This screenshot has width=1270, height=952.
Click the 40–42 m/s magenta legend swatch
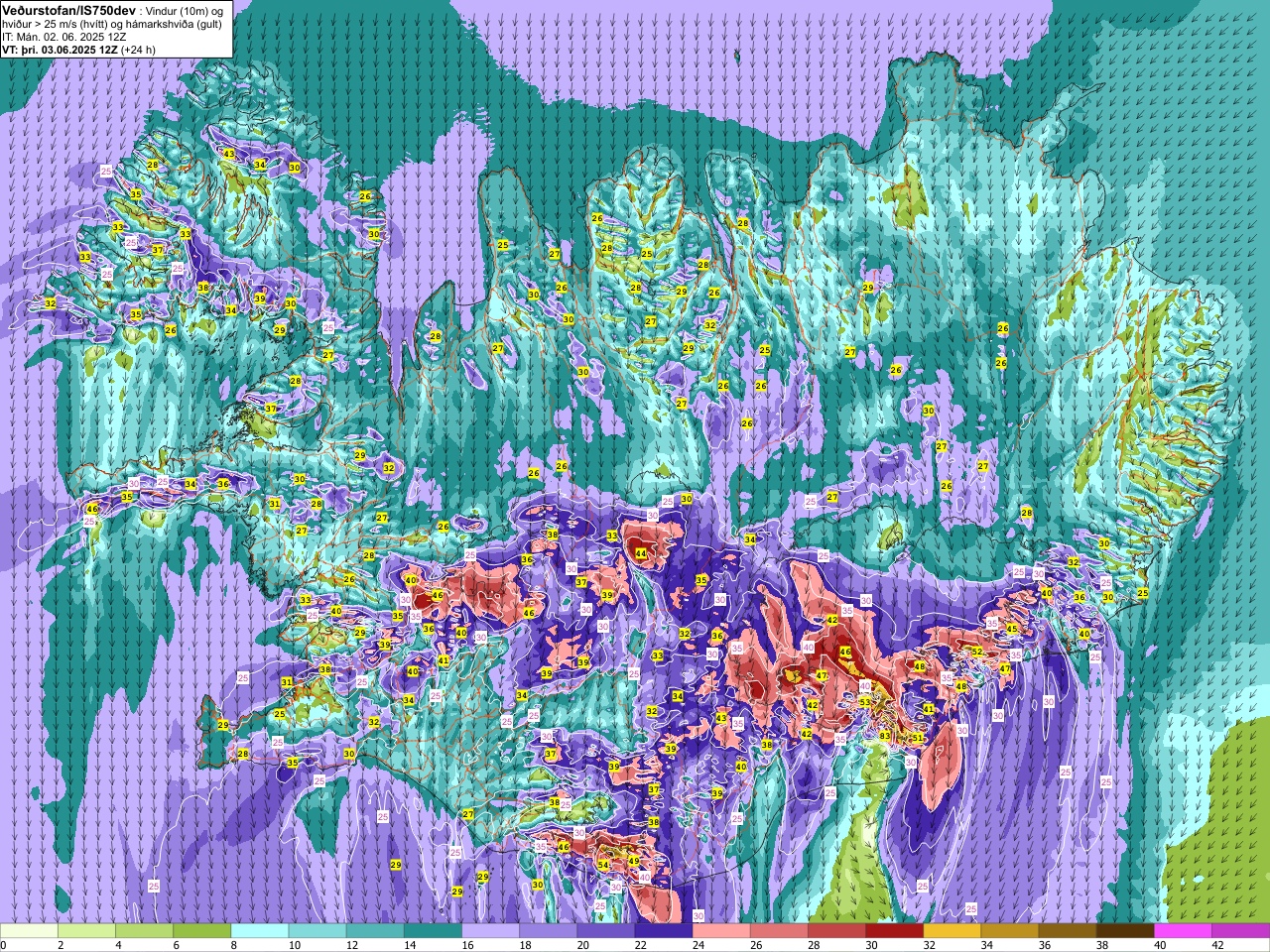(x=1183, y=931)
